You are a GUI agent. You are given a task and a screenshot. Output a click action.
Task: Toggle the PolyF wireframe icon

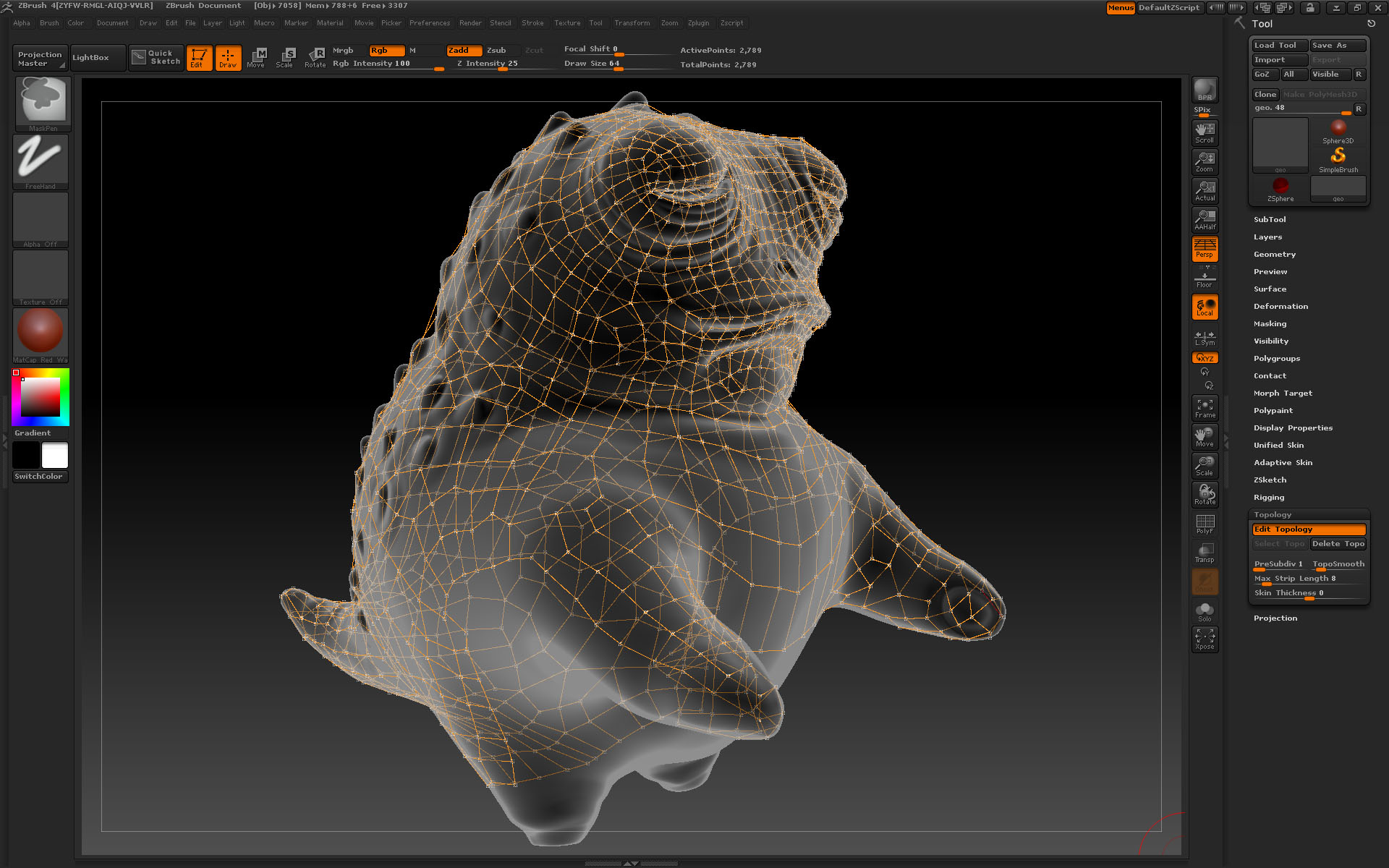tap(1205, 524)
